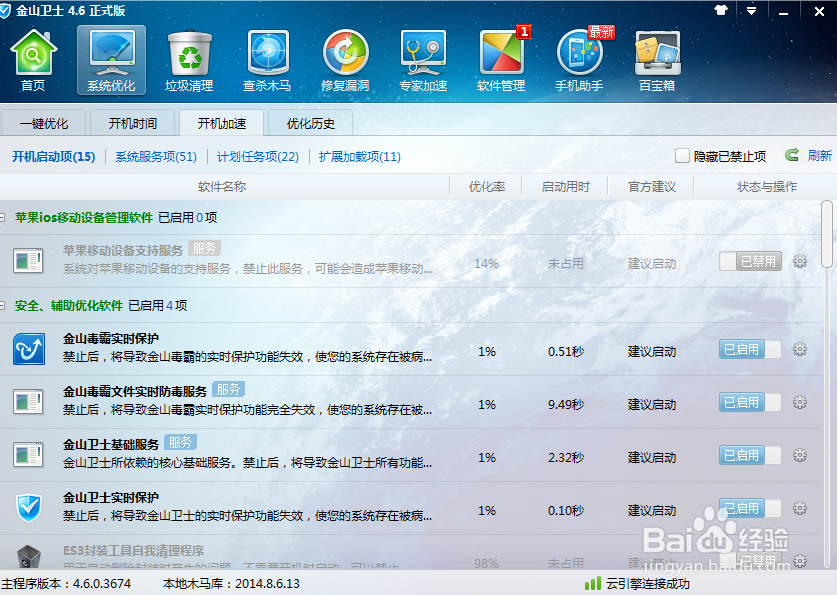
Task: Open 修复漏洞 vulnerability repair
Action: [345, 60]
